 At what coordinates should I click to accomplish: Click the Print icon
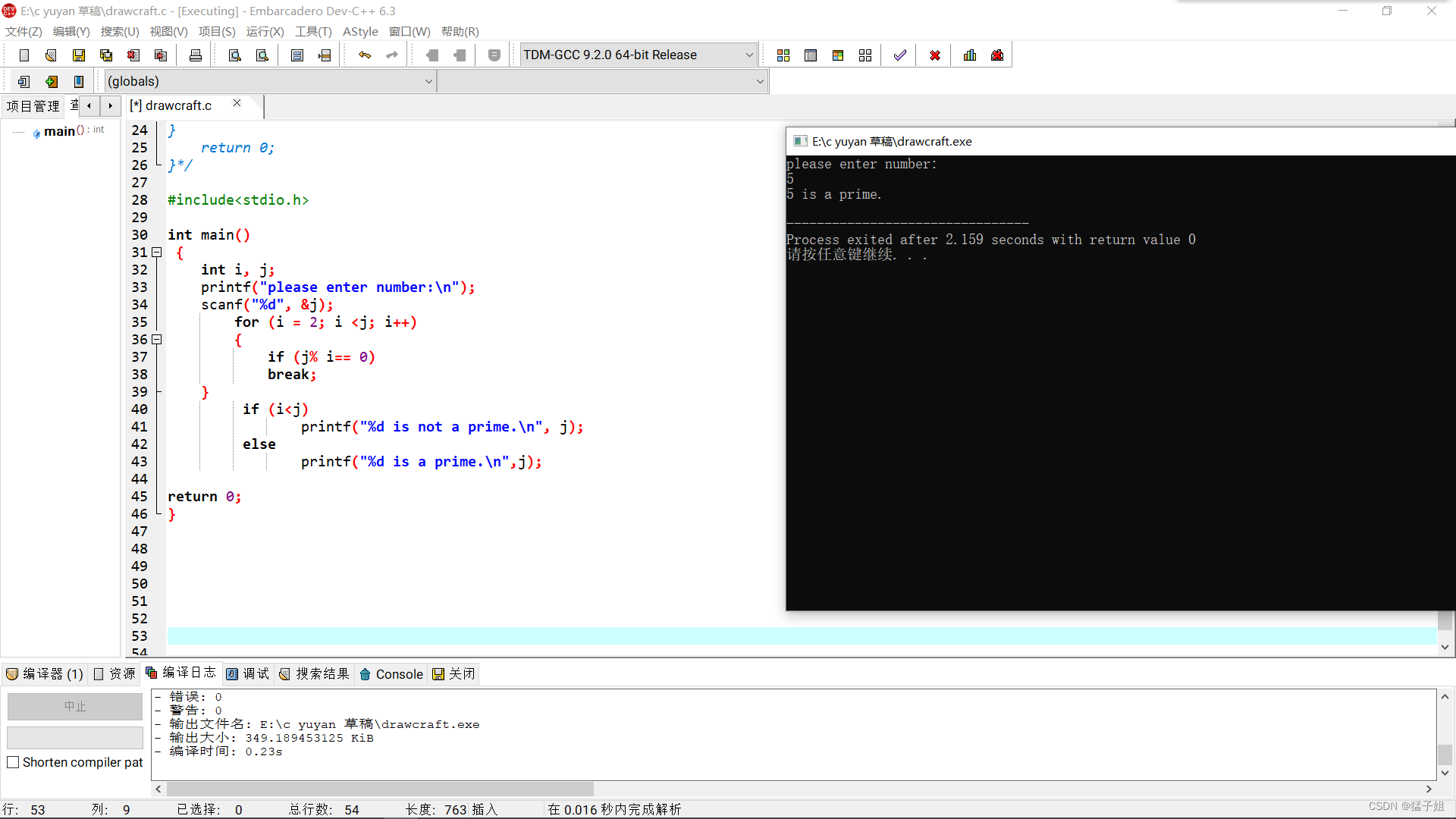[196, 55]
